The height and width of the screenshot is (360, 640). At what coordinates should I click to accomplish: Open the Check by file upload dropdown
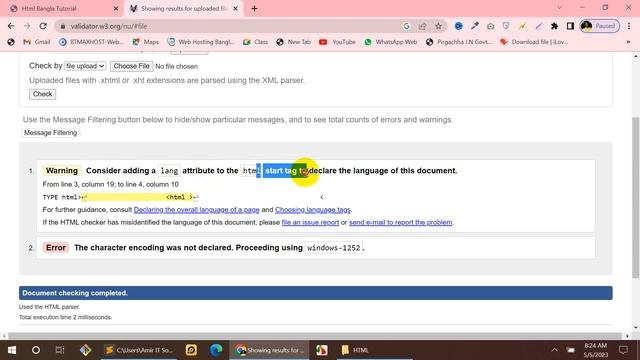click(x=85, y=66)
